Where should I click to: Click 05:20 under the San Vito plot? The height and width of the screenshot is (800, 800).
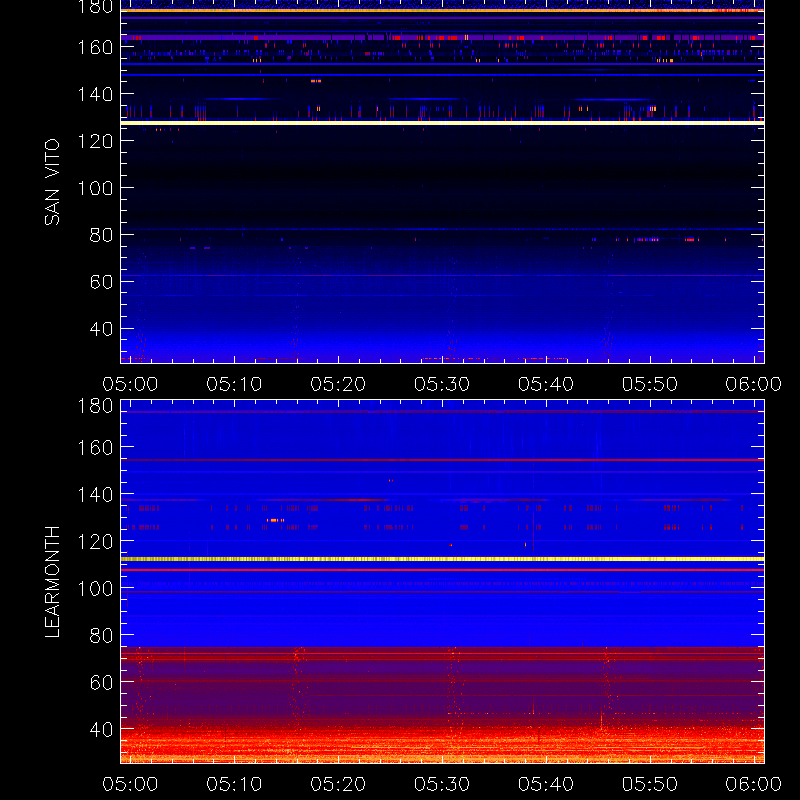point(338,384)
